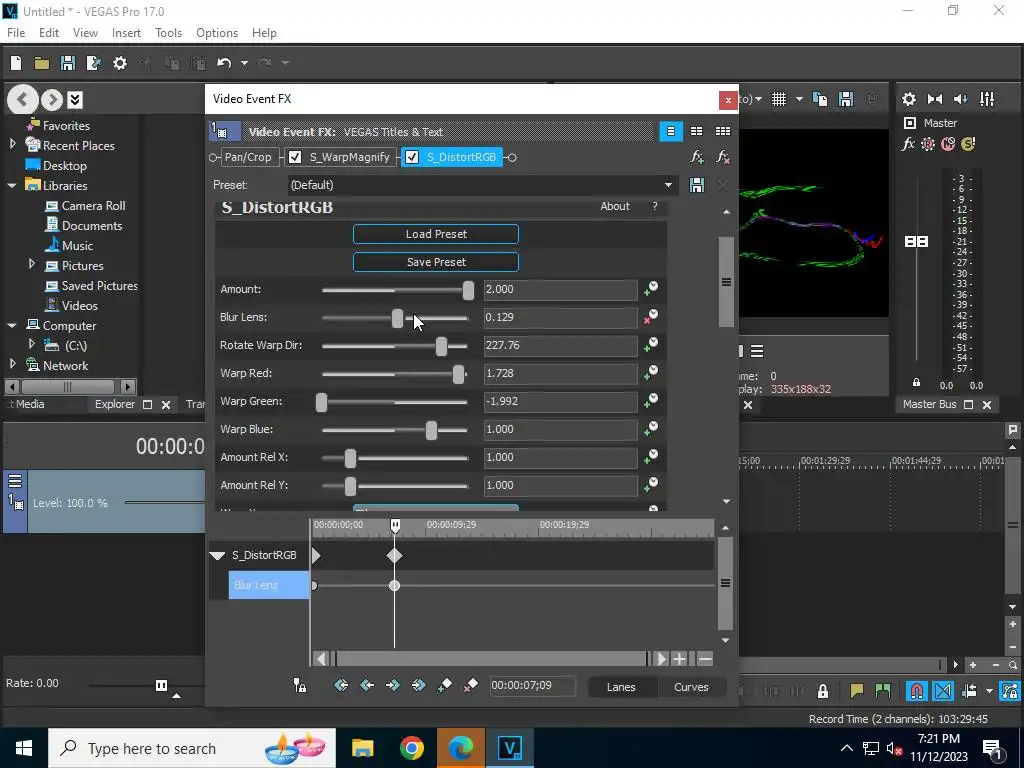The height and width of the screenshot is (768, 1024).
Task: Expand Pictures folder node
Action: [x=31, y=265]
